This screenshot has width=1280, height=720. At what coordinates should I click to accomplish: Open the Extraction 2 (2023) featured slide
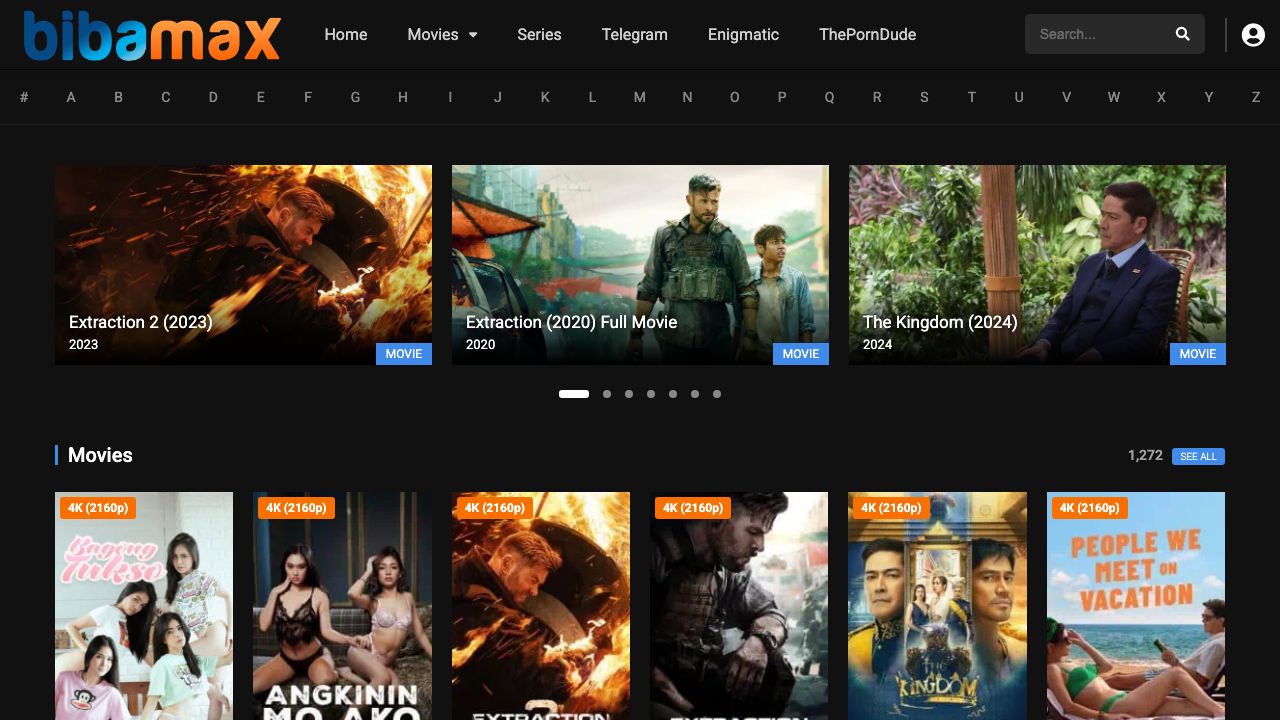coord(243,265)
